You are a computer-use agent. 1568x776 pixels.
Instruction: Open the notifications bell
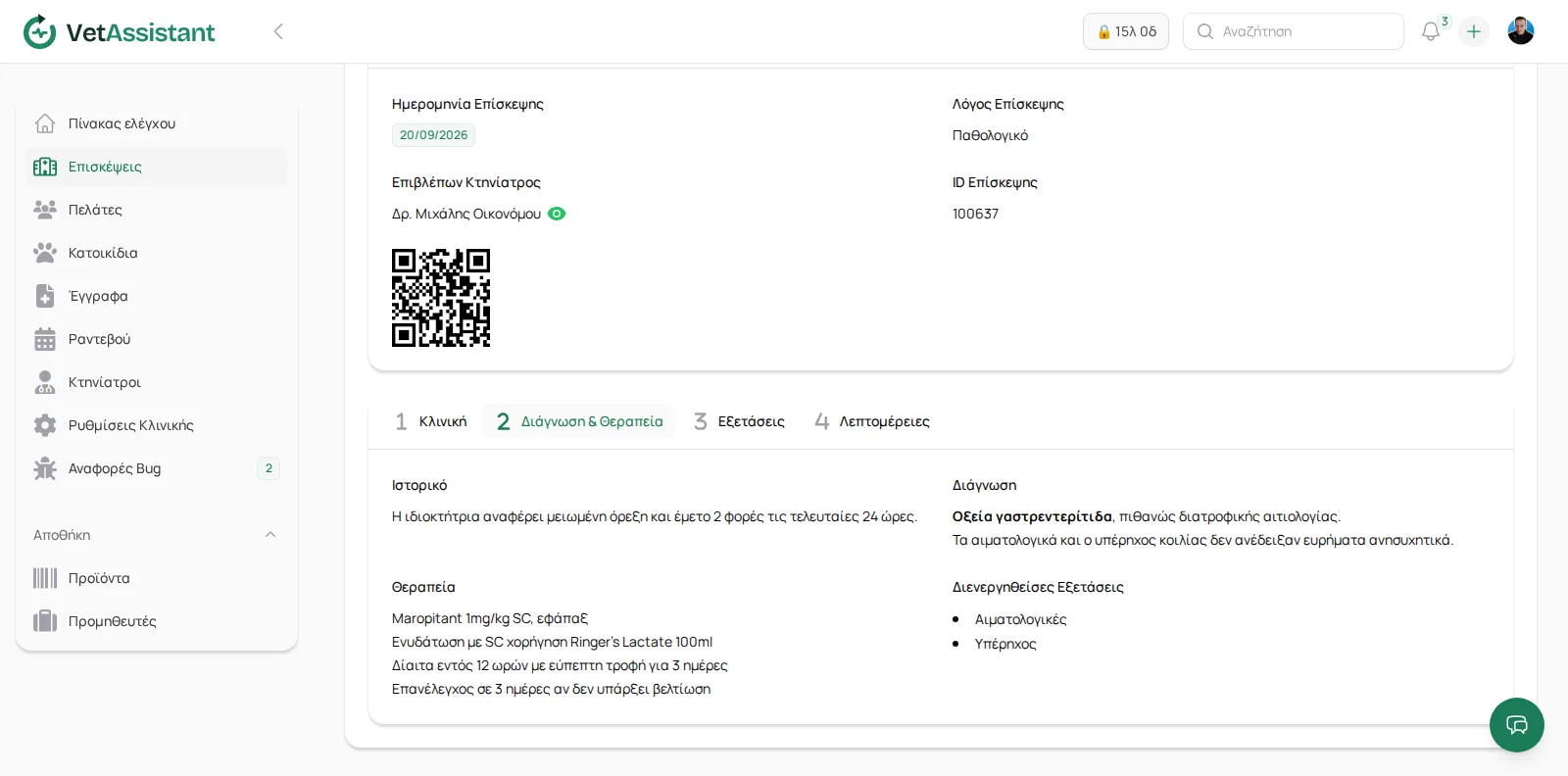pyautogui.click(x=1431, y=31)
